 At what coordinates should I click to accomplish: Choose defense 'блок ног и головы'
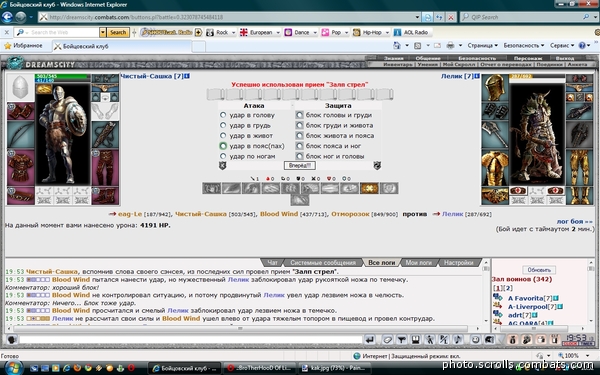tap(300, 156)
